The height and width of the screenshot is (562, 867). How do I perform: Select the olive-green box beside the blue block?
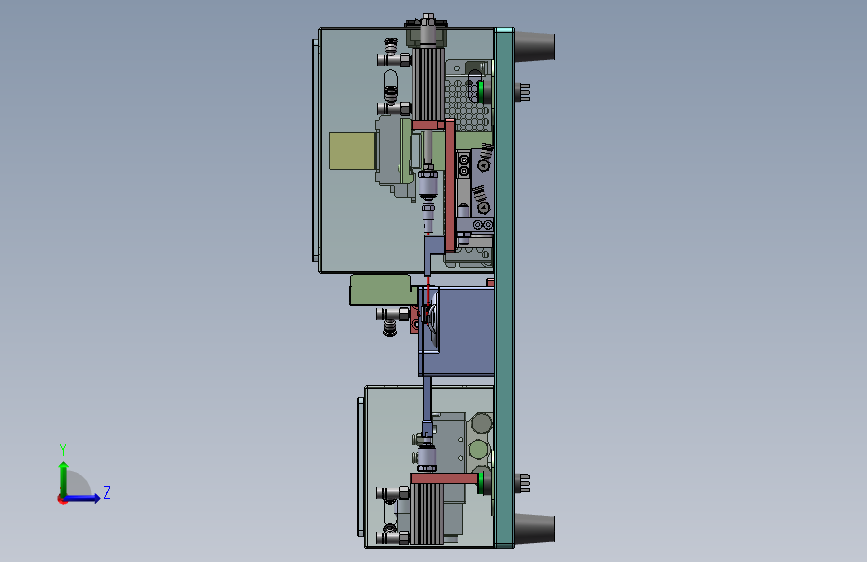[x=382, y=290]
